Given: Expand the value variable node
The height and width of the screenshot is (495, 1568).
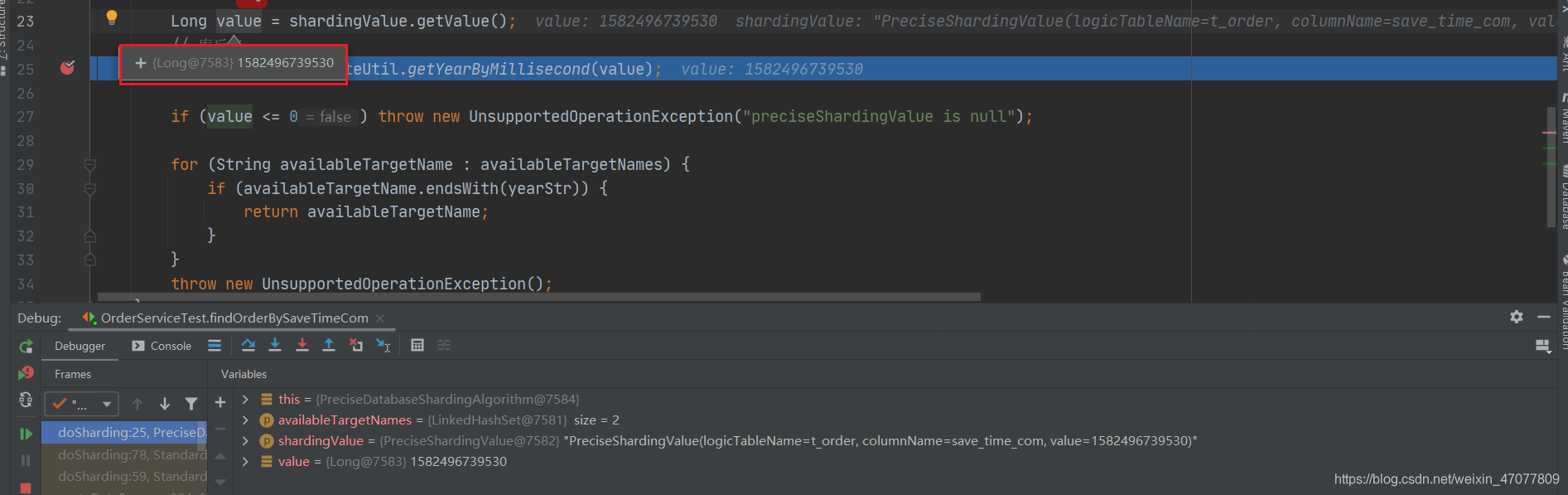Looking at the screenshot, I should coord(245,462).
